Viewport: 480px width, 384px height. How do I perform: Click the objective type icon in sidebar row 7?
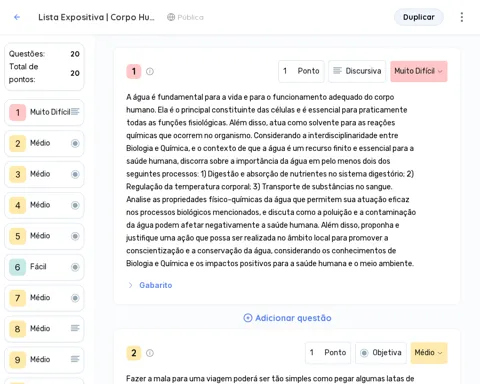point(75,298)
